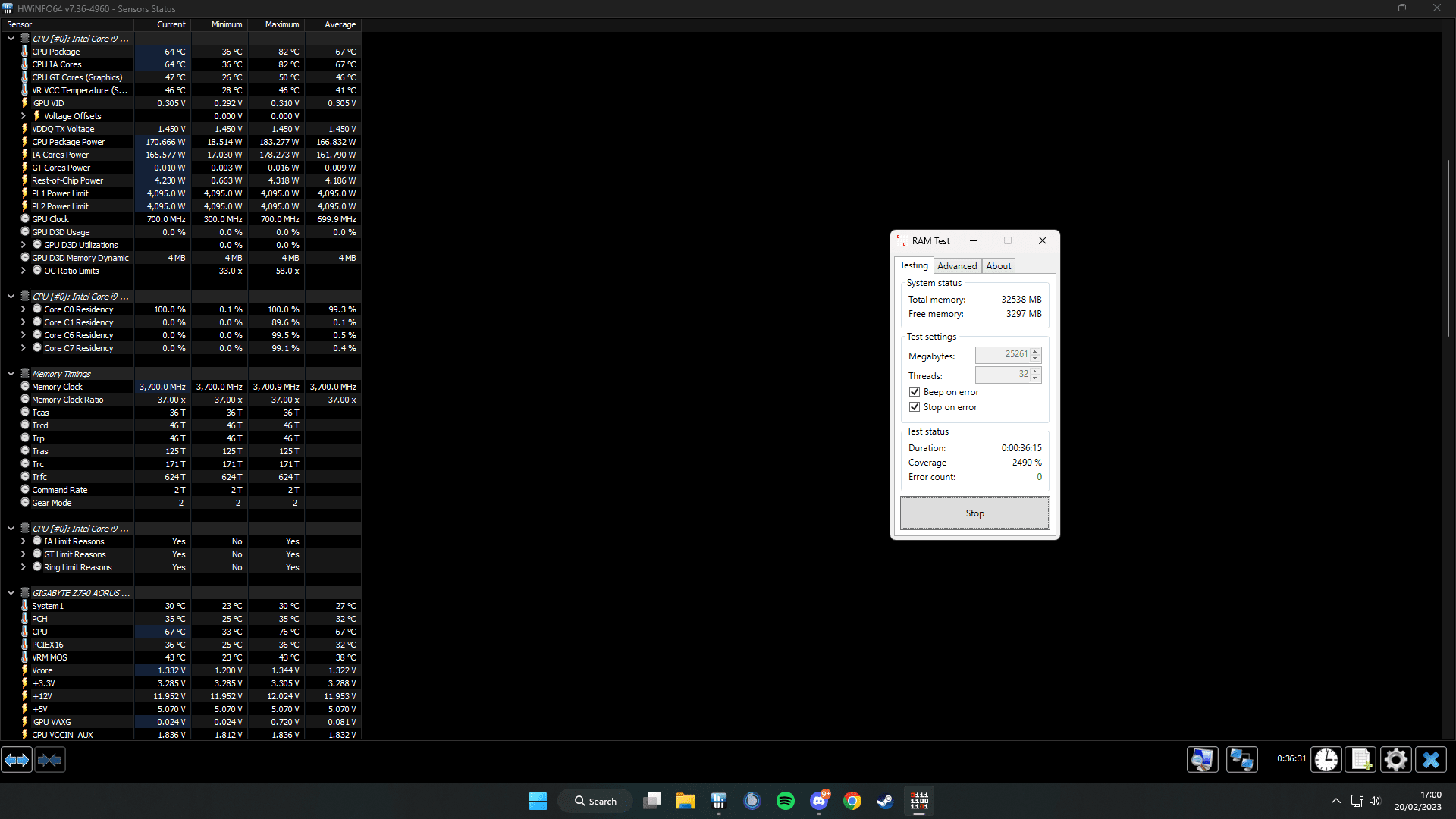Open Spotify from the taskbar
This screenshot has width=1456, height=819.
[786, 801]
